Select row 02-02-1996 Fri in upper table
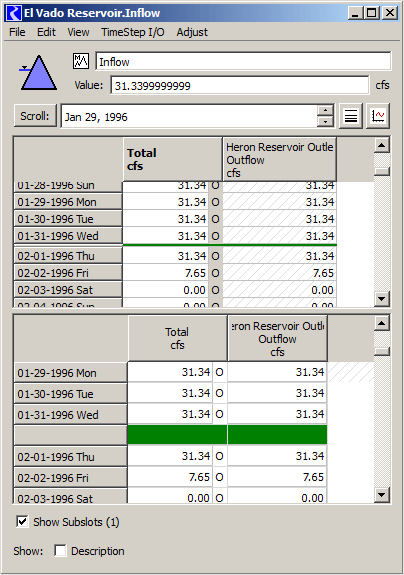 pyautogui.click(x=68, y=273)
